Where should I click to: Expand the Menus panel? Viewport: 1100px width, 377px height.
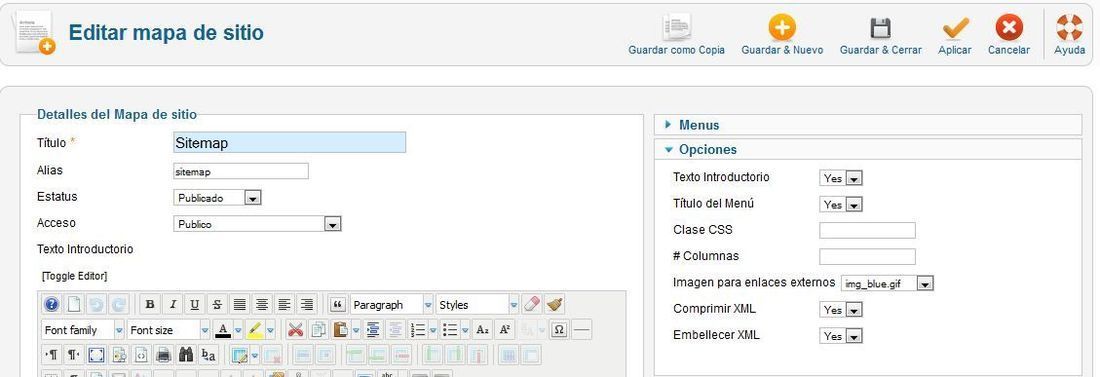(x=868, y=125)
